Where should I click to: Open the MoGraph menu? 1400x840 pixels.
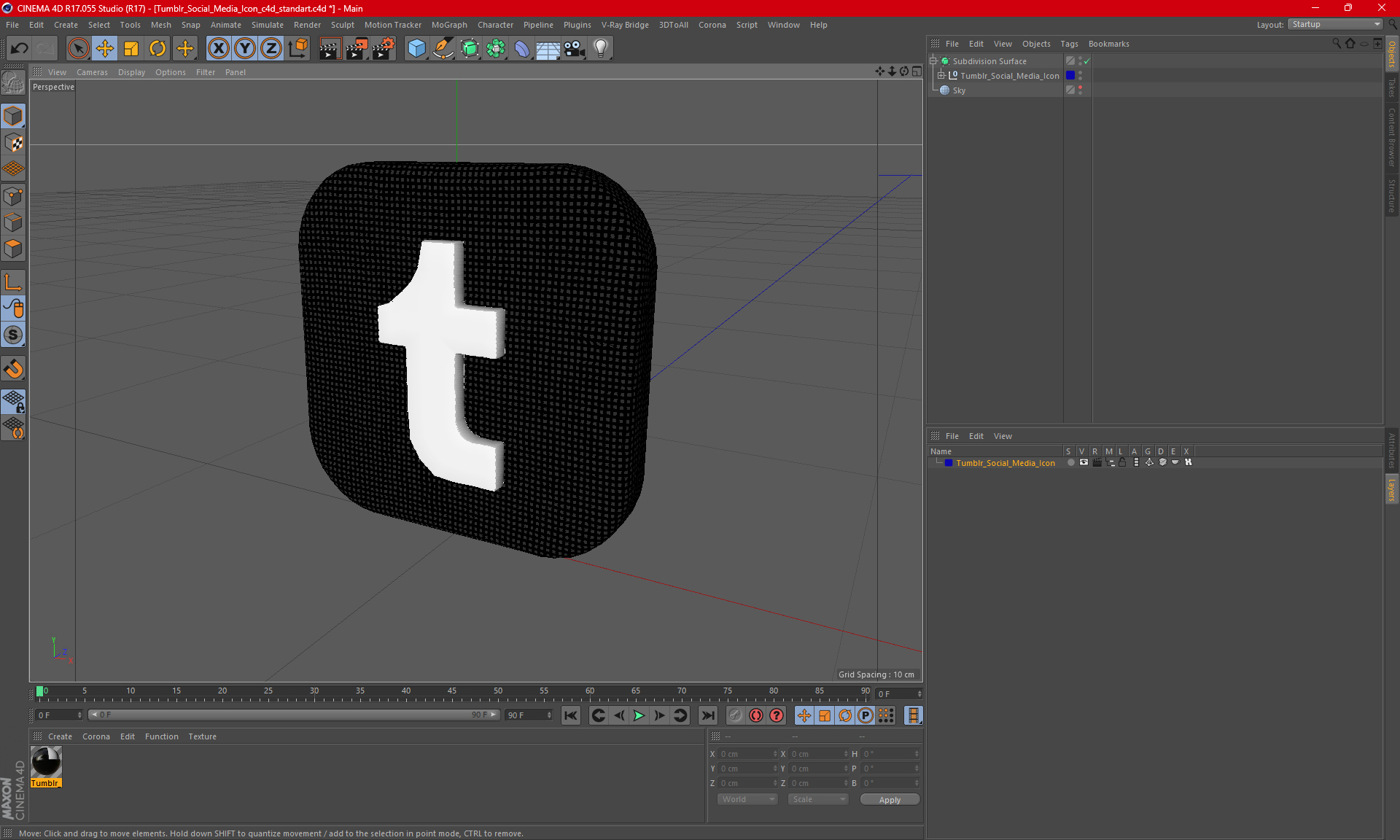449,25
